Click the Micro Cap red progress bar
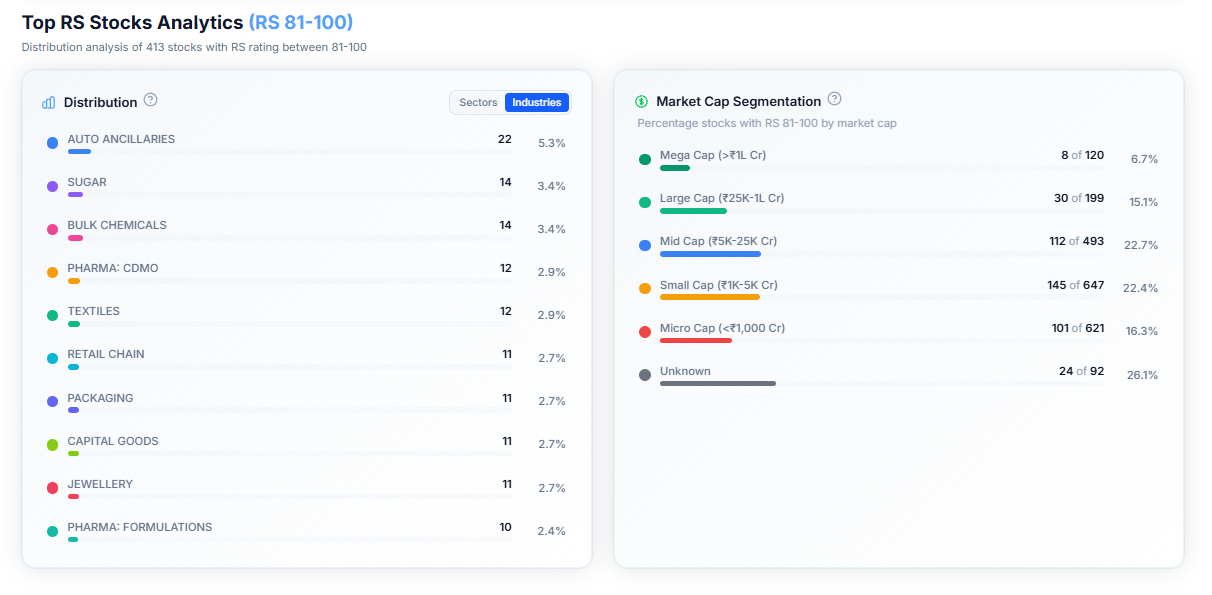Viewport: 1212px width, 595px height. [x=696, y=340]
